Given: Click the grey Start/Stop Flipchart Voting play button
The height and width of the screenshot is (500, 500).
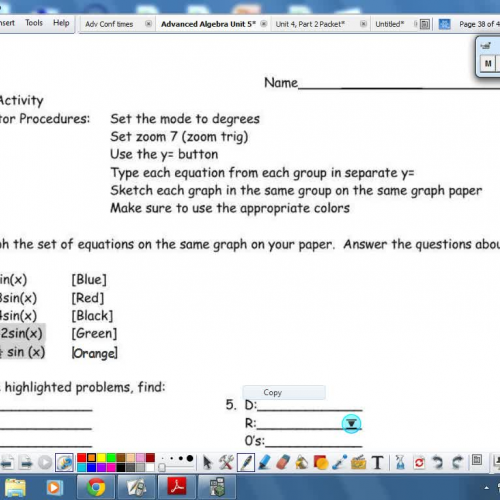Looking at the screenshot, I should point(45,463).
